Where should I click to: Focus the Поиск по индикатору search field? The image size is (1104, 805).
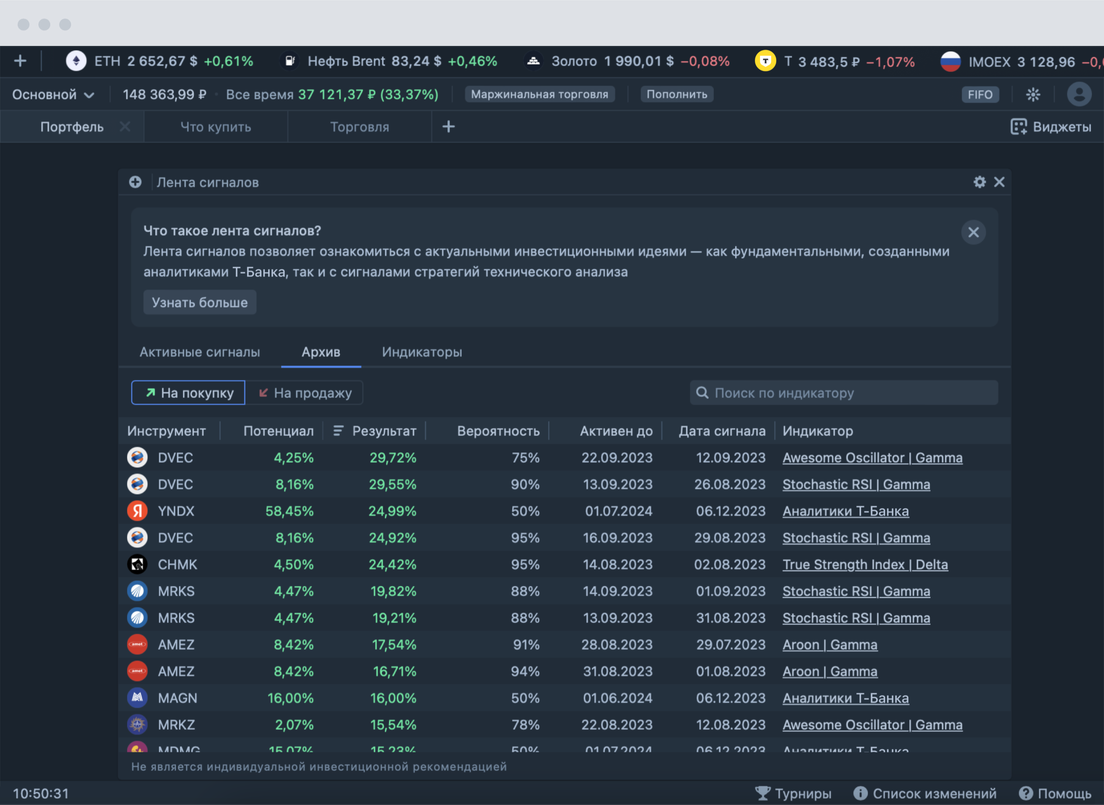(x=843, y=392)
